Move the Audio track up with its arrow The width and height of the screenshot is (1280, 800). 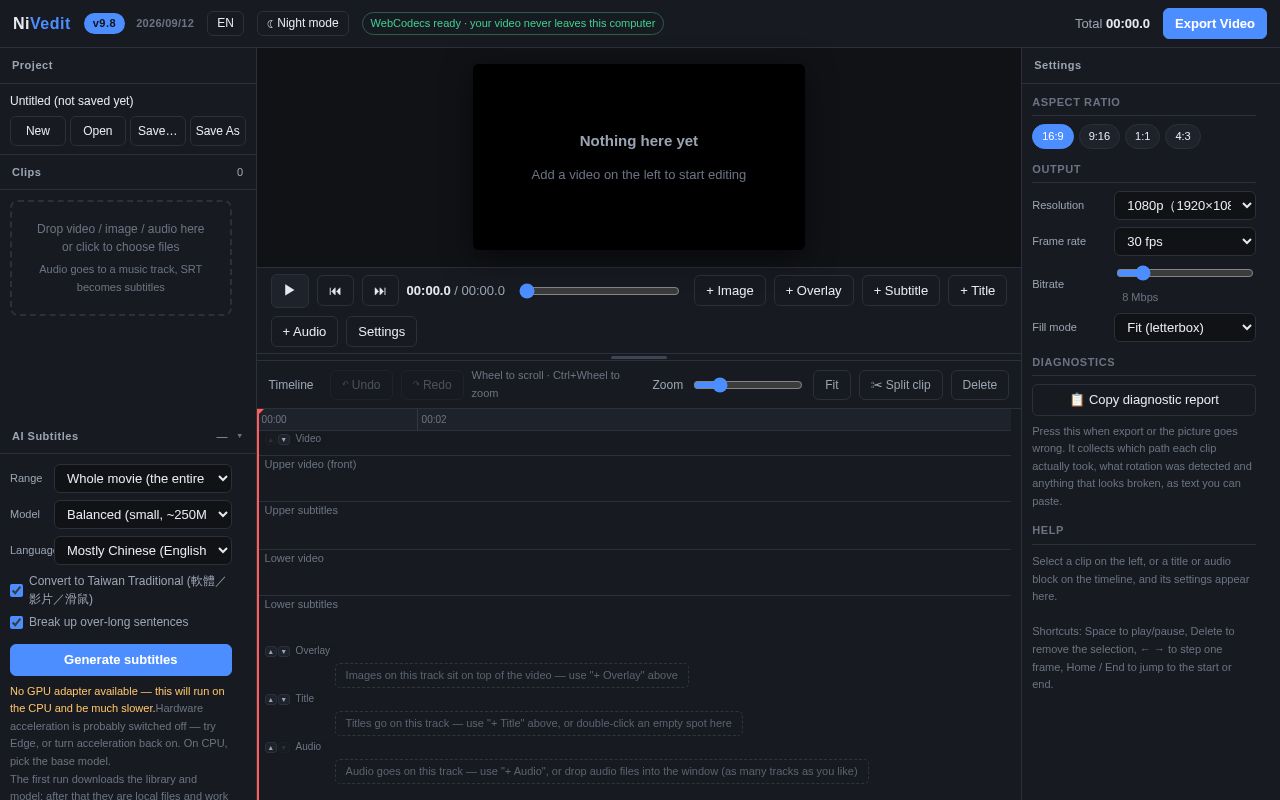271,747
